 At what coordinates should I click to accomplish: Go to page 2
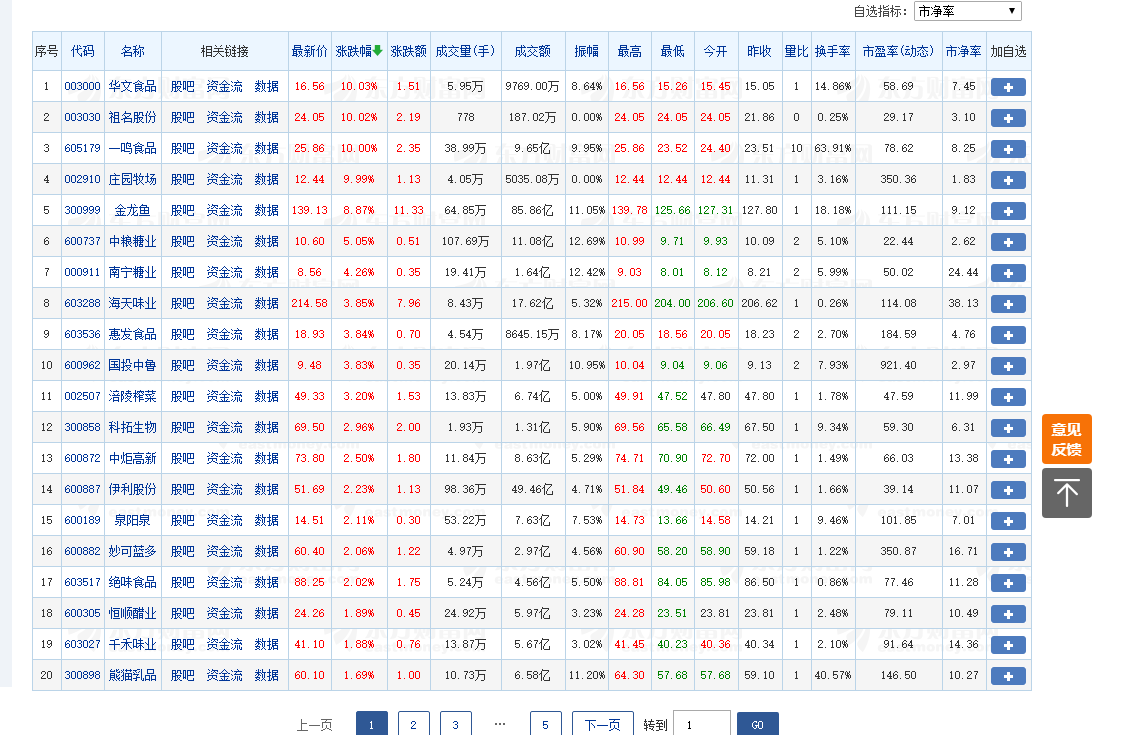[x=413, y=724]
